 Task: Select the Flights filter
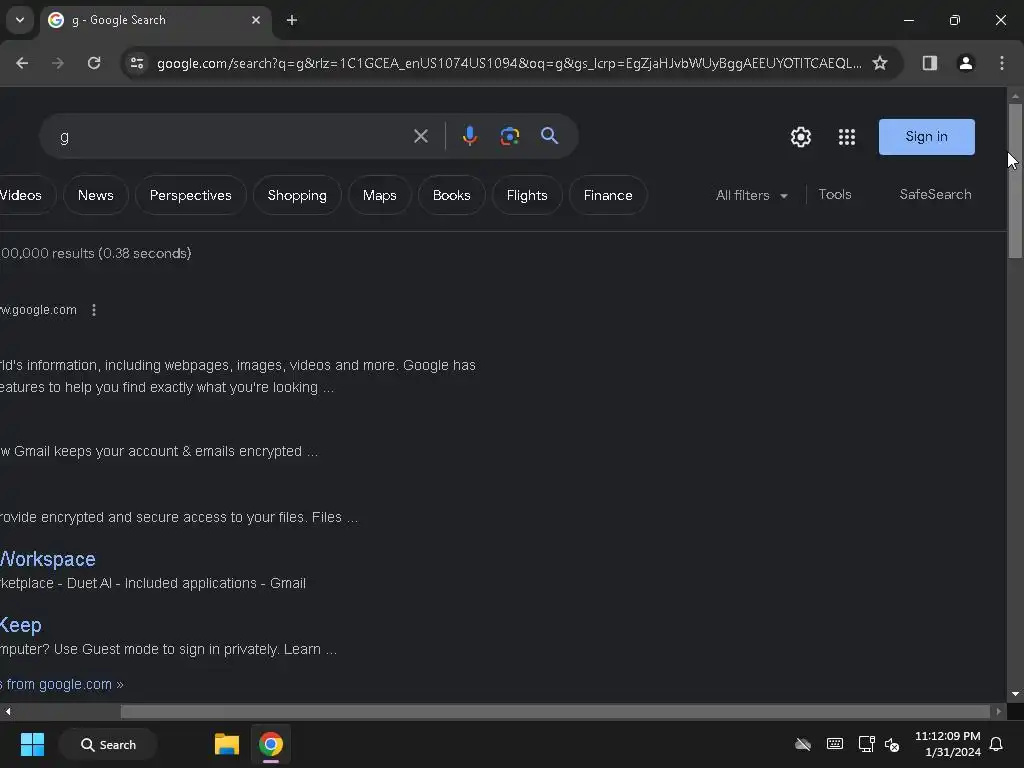[527, 195]
